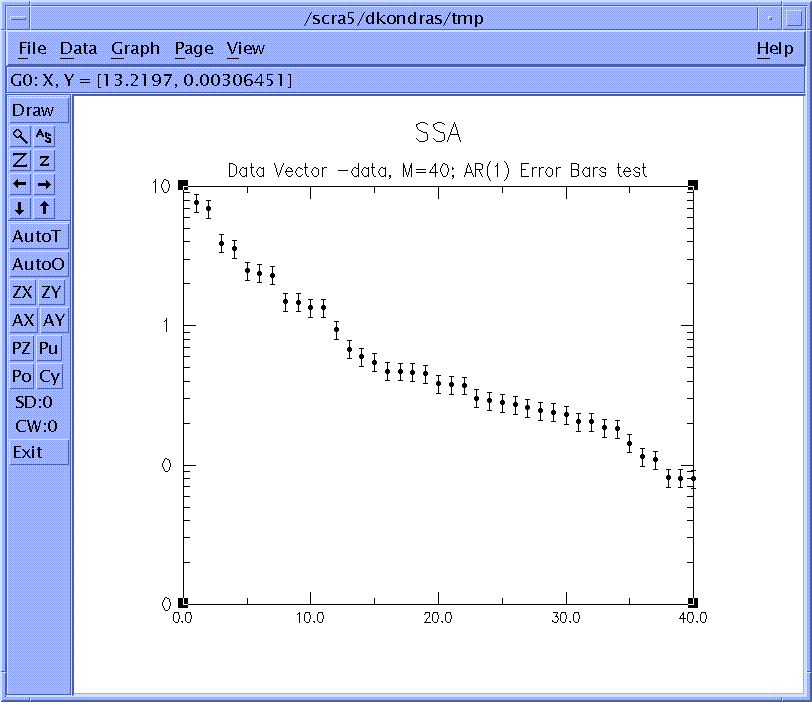812x702 pixels.
Task: Click the small z zoom-out button
Action: [46, 160]
